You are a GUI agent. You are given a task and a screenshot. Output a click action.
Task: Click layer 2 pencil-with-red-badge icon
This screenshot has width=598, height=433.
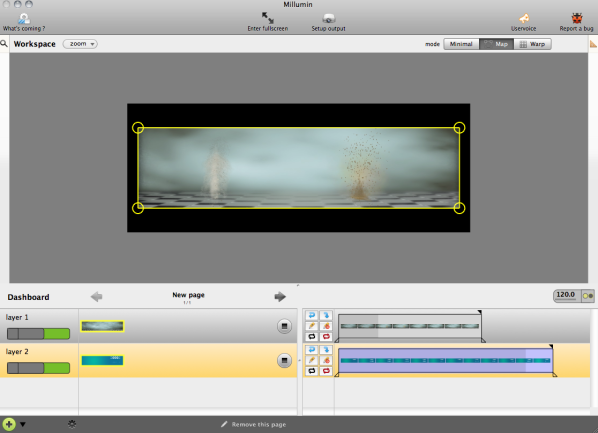click(x=326, y=360)
